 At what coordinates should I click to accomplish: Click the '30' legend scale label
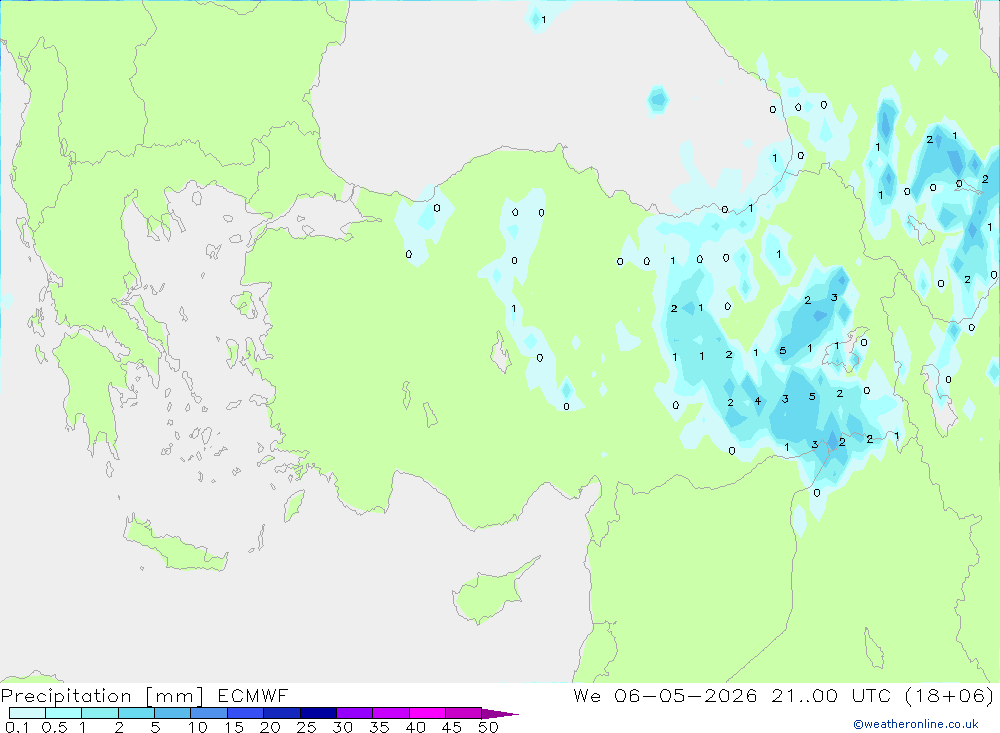click(x=343, y=727)
